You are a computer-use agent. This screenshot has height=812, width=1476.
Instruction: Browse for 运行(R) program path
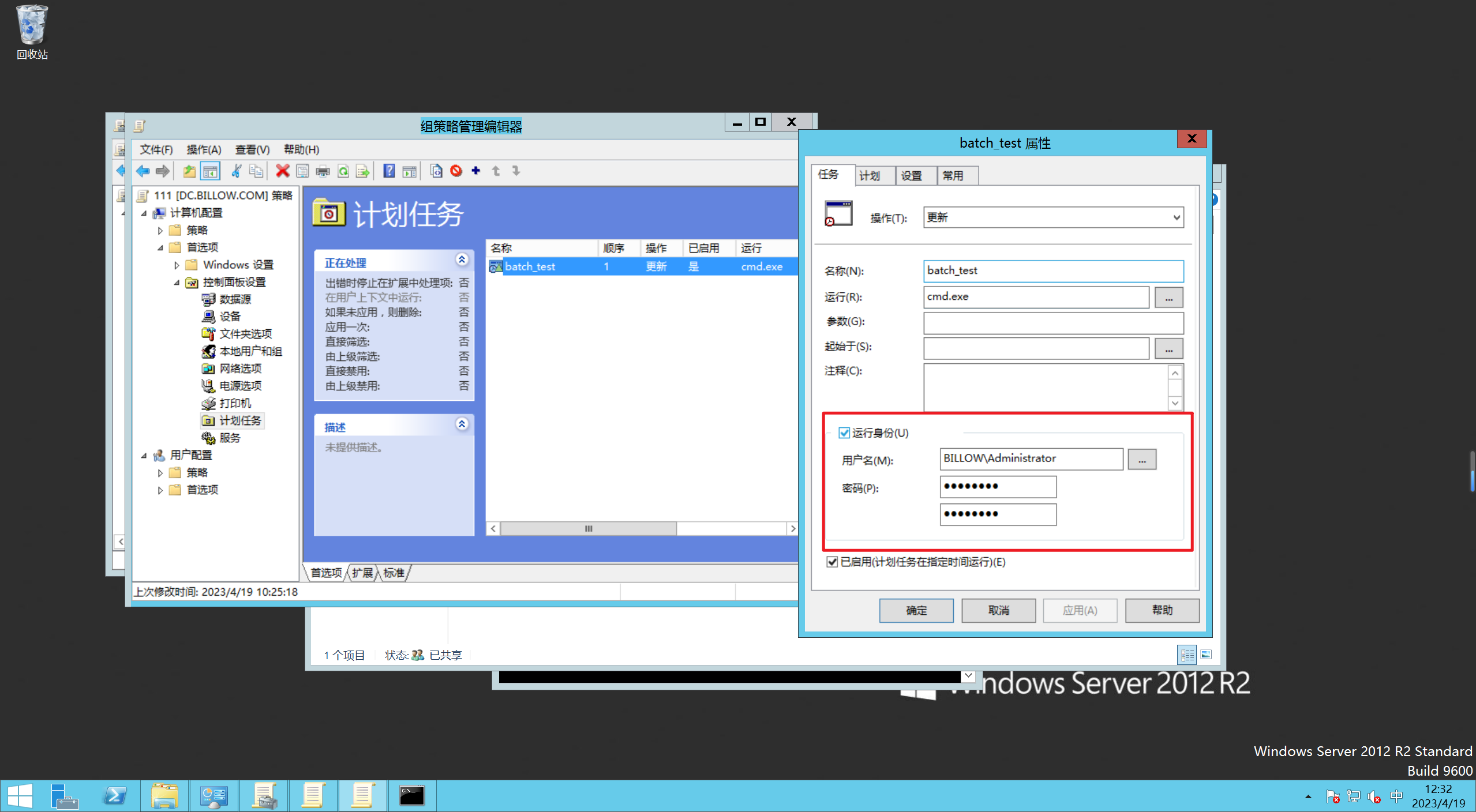pyautogui.click(x=1169, y=298)
